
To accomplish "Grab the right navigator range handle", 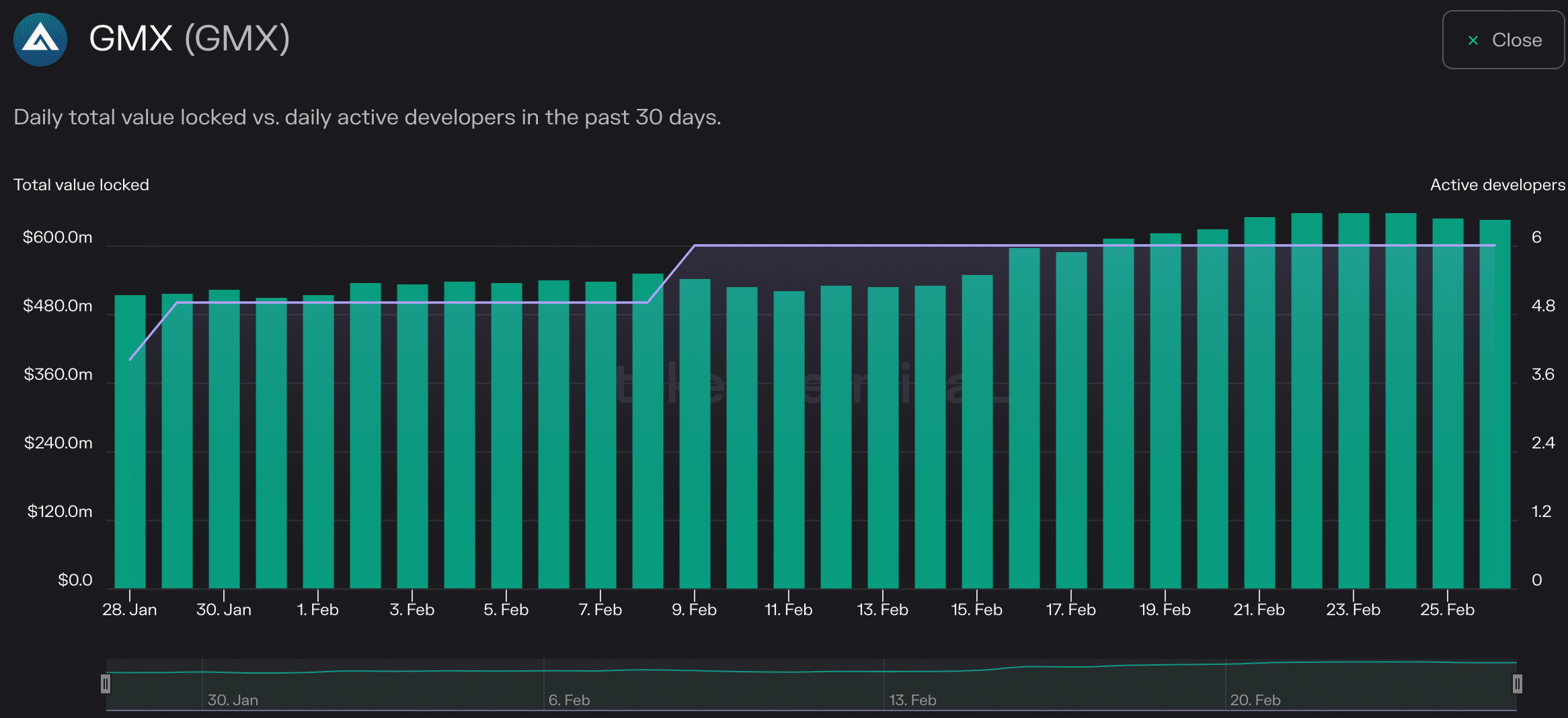I will coord(1518,684).
